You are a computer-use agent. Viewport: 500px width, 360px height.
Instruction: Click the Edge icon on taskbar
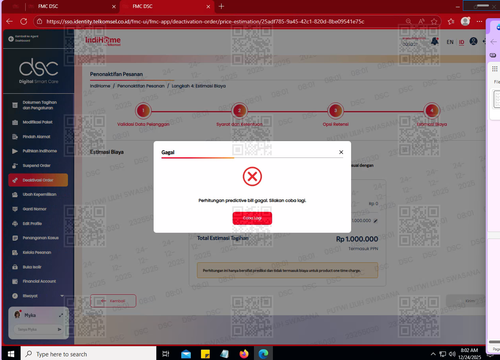tap(263, 354)
